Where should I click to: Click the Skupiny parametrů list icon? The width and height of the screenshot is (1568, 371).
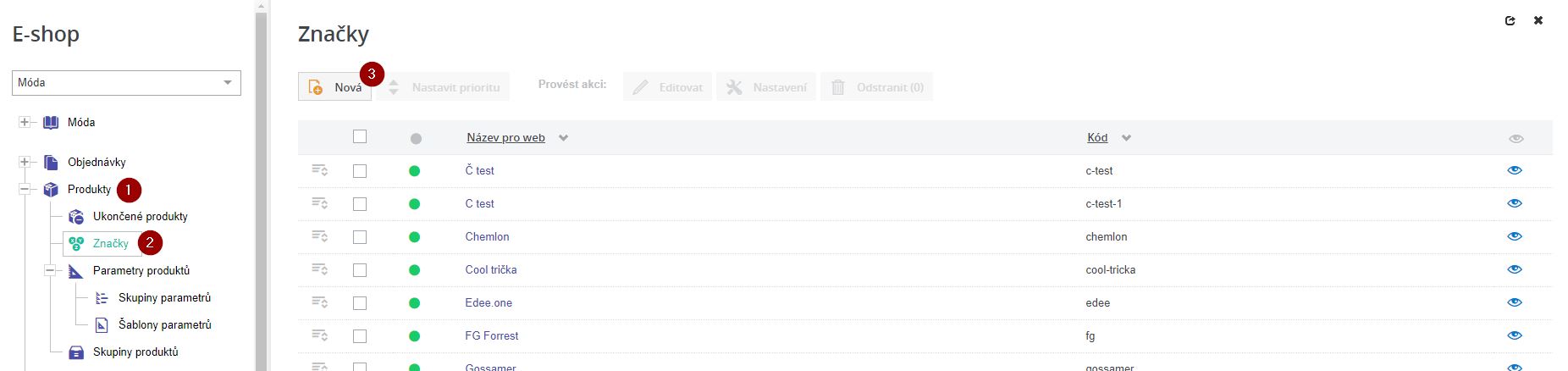click(x=102, y=298)
